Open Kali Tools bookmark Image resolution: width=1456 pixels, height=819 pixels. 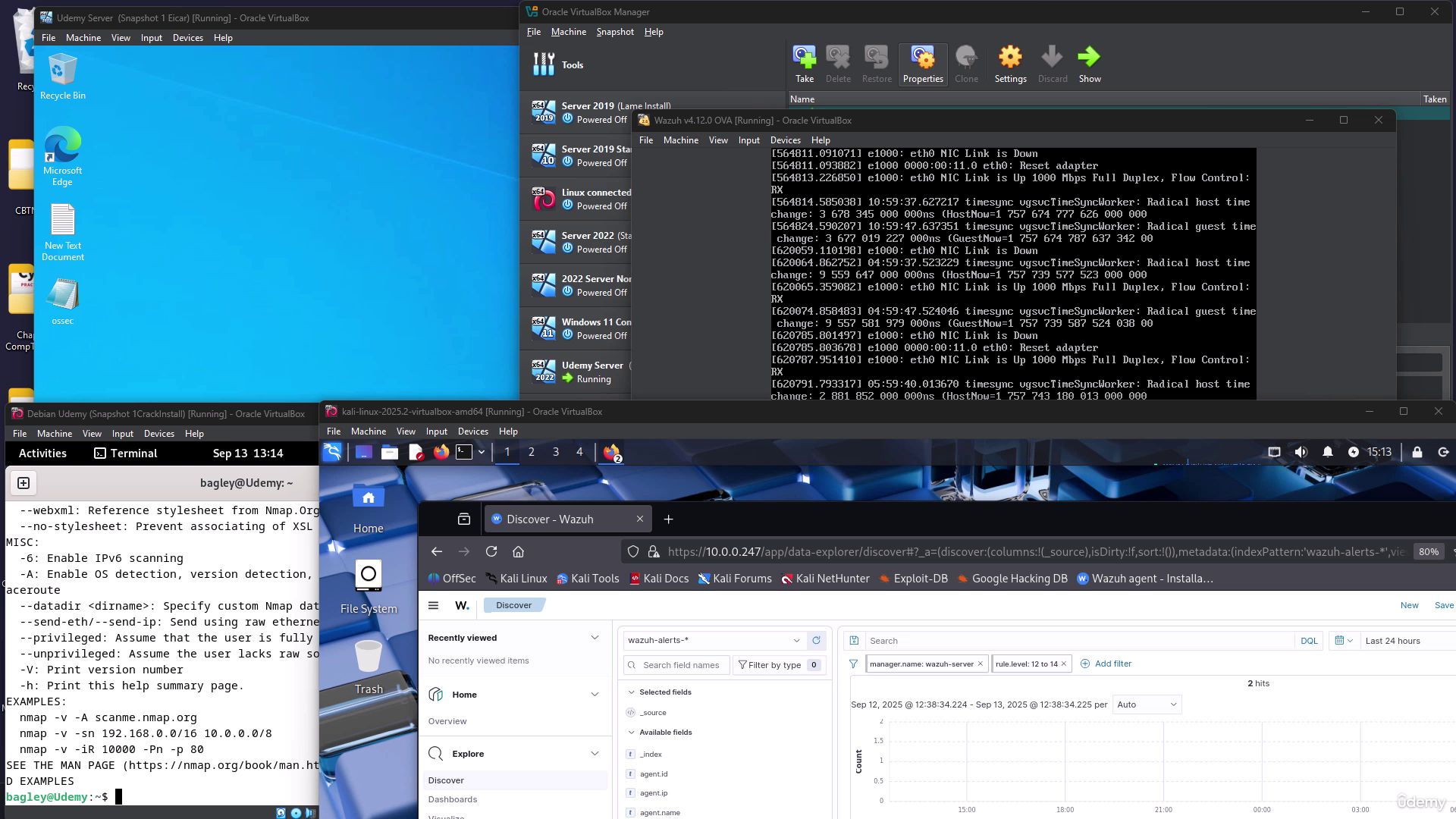[x=588, y=579]
